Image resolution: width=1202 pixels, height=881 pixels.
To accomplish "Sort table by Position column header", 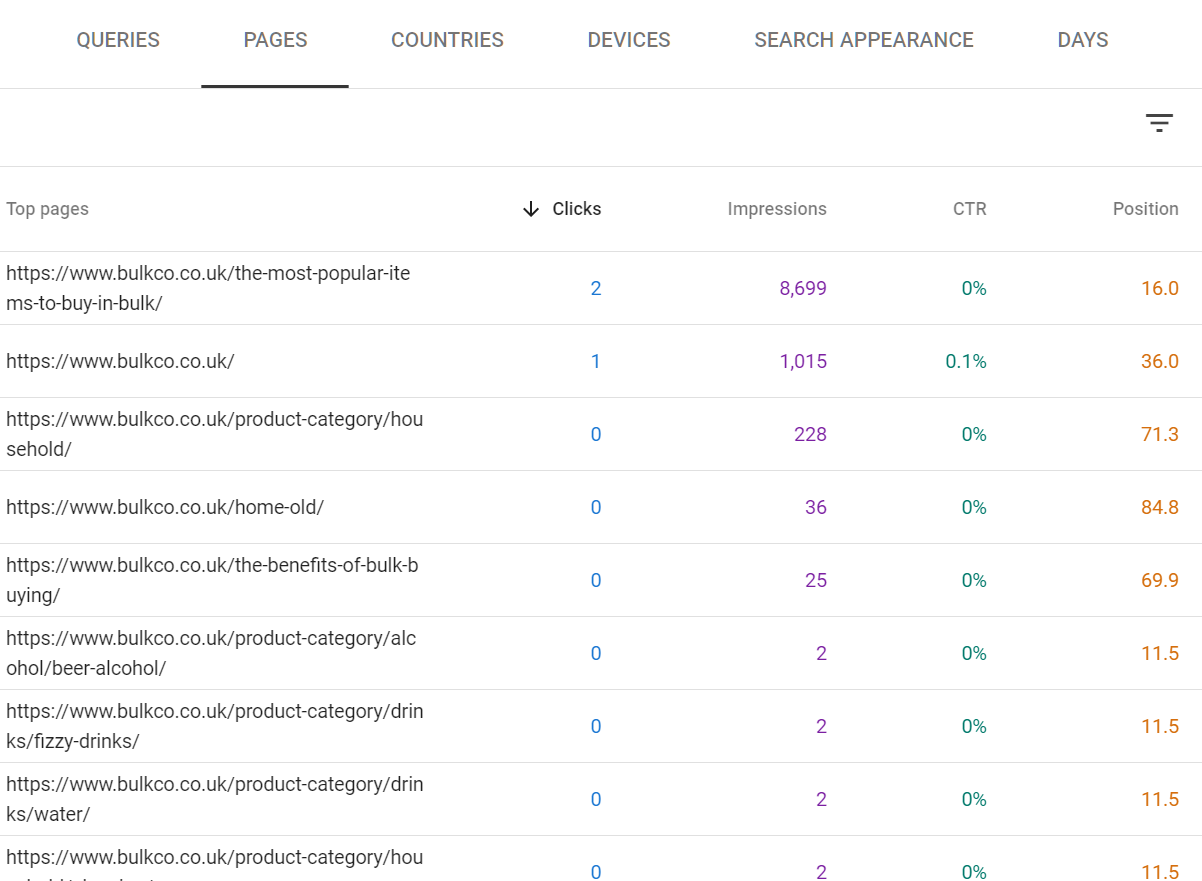I will click(1145, 209).
